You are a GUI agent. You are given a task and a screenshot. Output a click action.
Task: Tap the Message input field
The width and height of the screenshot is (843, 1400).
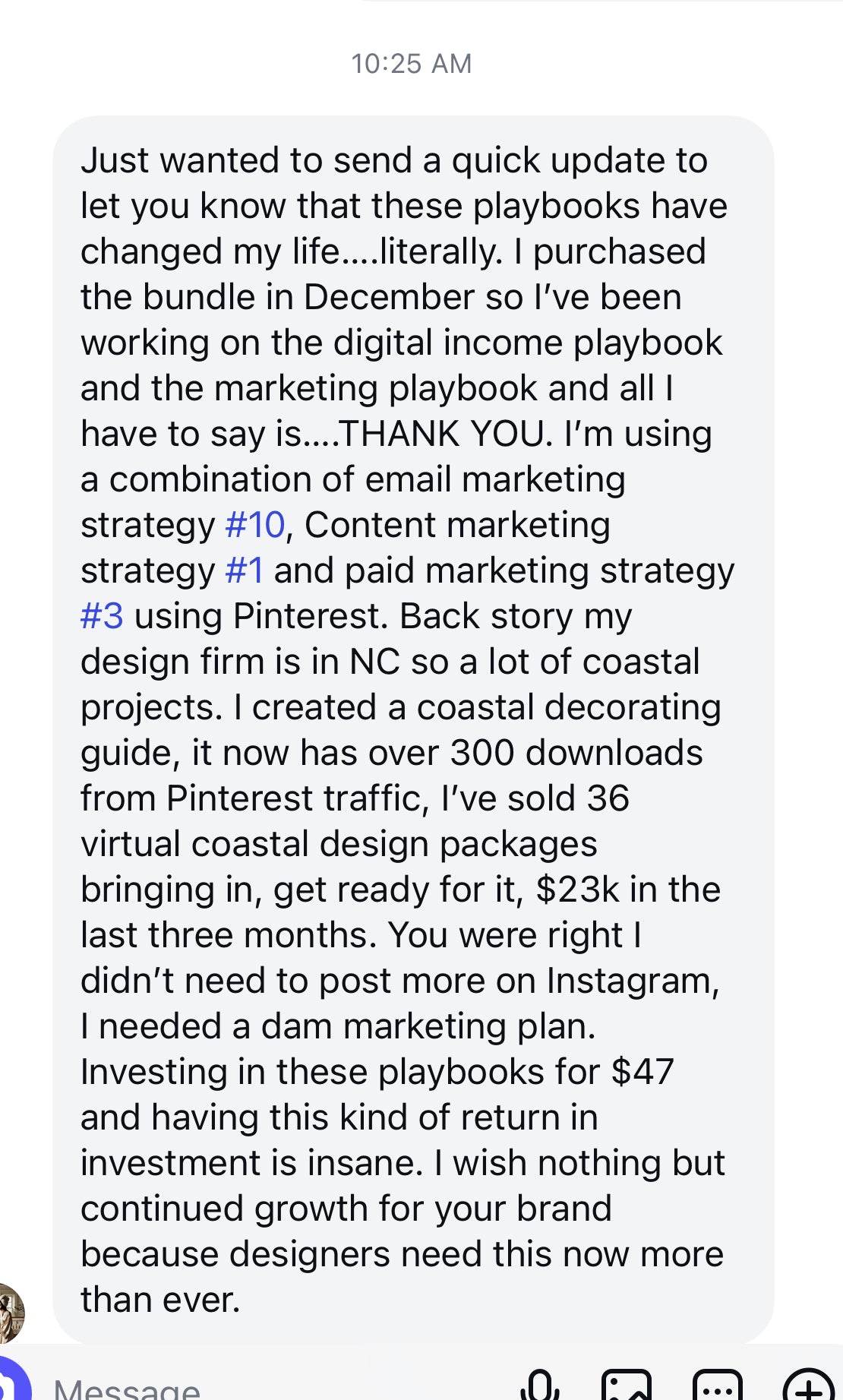(x=228, y=1389)
